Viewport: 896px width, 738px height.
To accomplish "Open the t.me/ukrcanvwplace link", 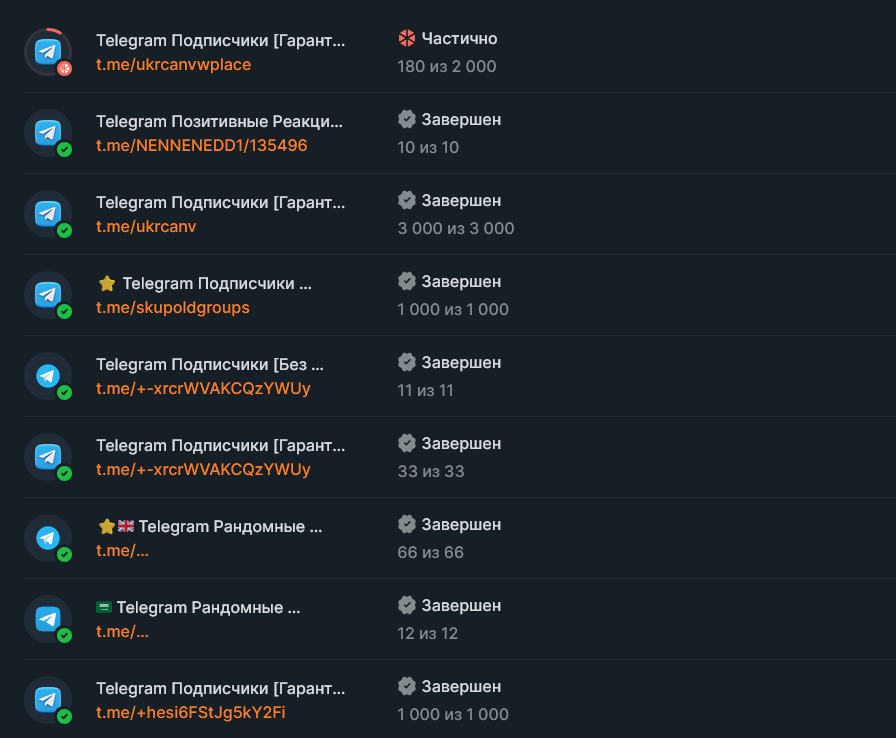I will [173, 65].
